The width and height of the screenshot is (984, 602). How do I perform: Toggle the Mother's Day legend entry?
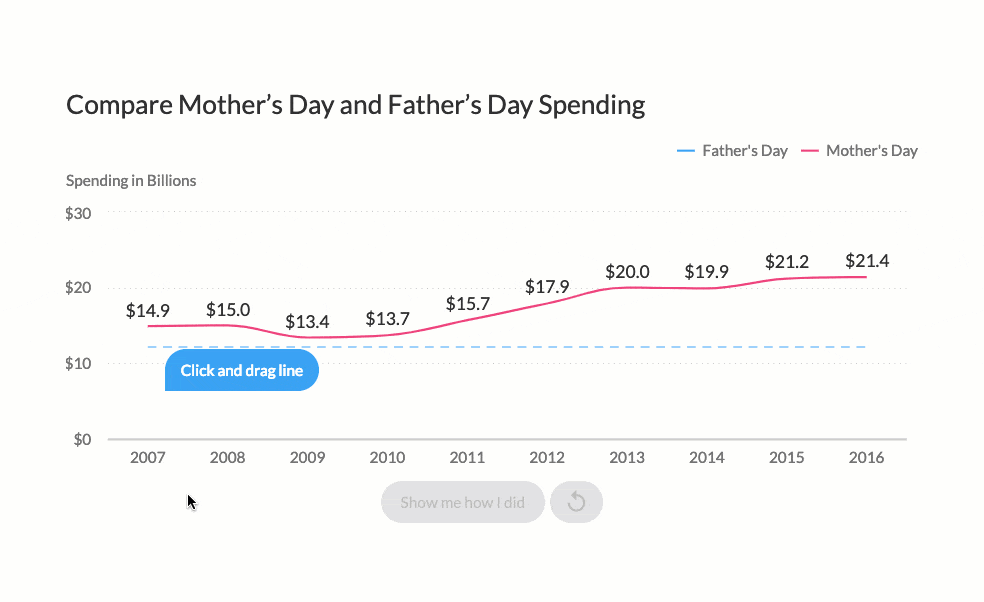859,151
